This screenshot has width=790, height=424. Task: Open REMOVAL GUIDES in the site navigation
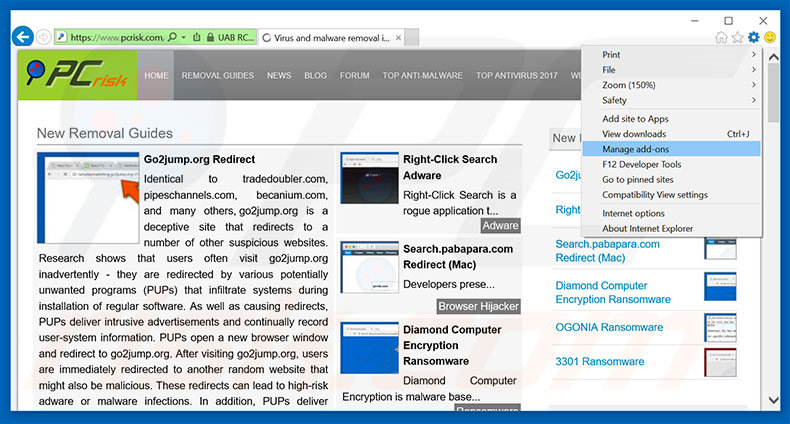[x=218, y=76]
